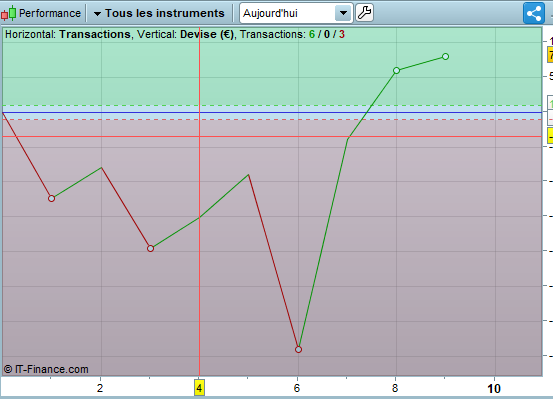Viewport: 553px width, 399px height.
Task: Click the highlighted 4 axis label
Action: click(199, 388)
